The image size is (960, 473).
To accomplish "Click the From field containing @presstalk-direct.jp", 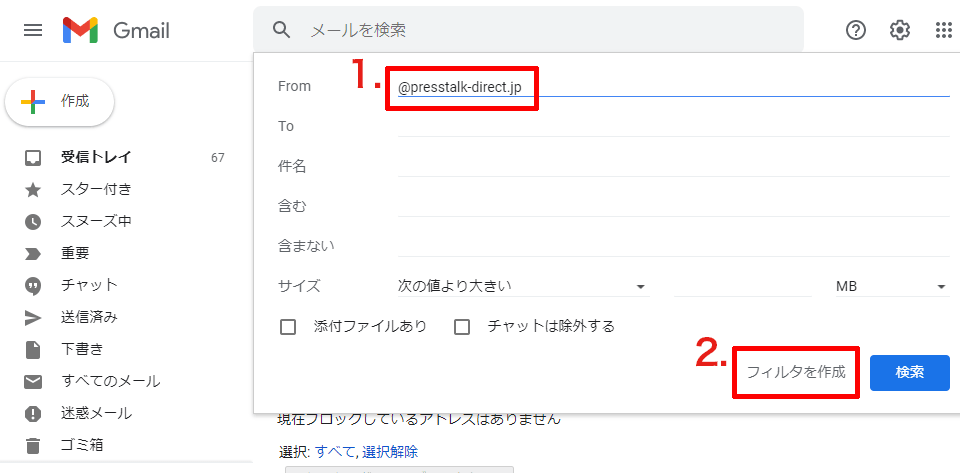I will (x=673, y=88).
